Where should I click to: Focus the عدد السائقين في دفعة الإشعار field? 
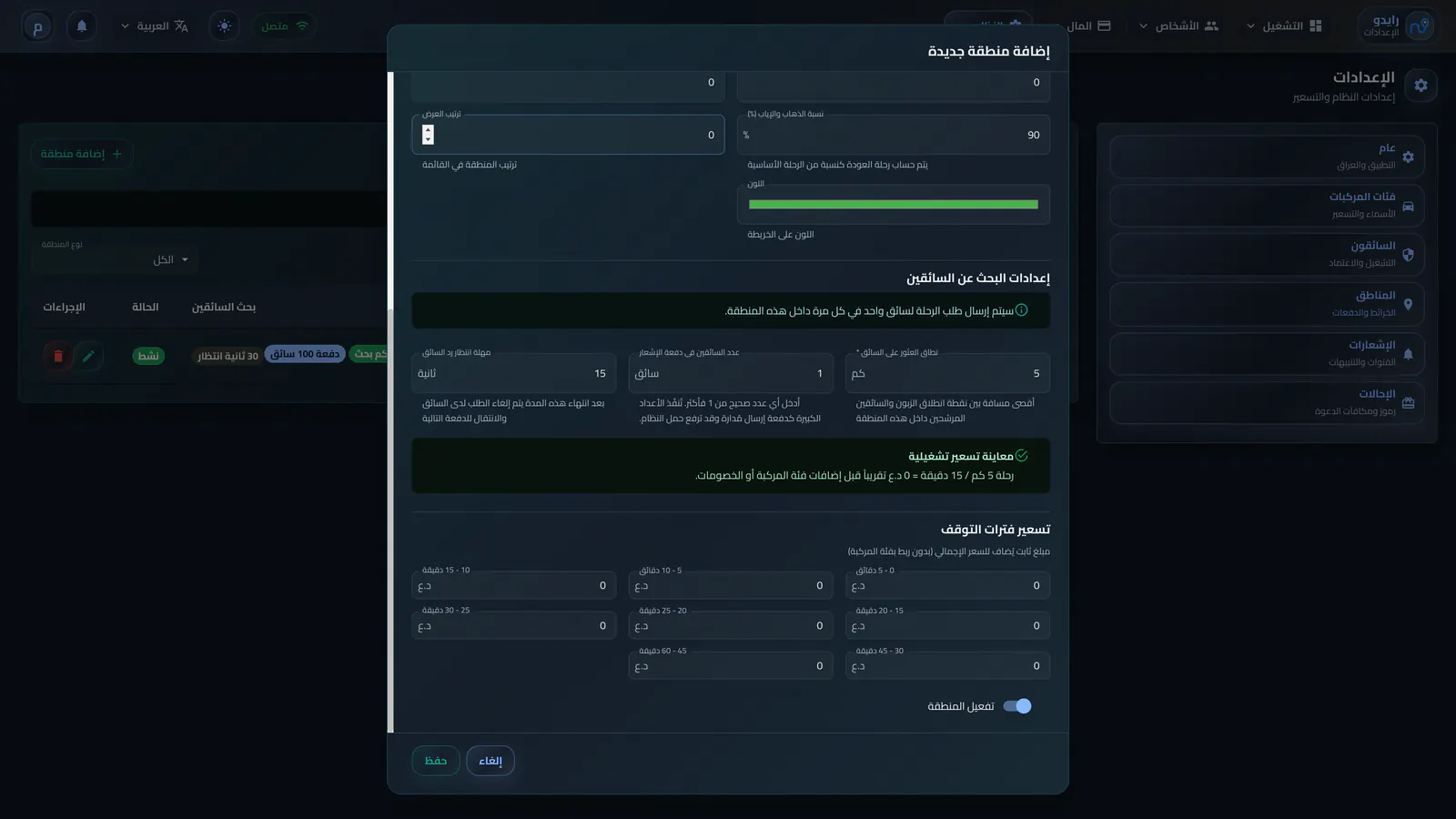point(731,373)
